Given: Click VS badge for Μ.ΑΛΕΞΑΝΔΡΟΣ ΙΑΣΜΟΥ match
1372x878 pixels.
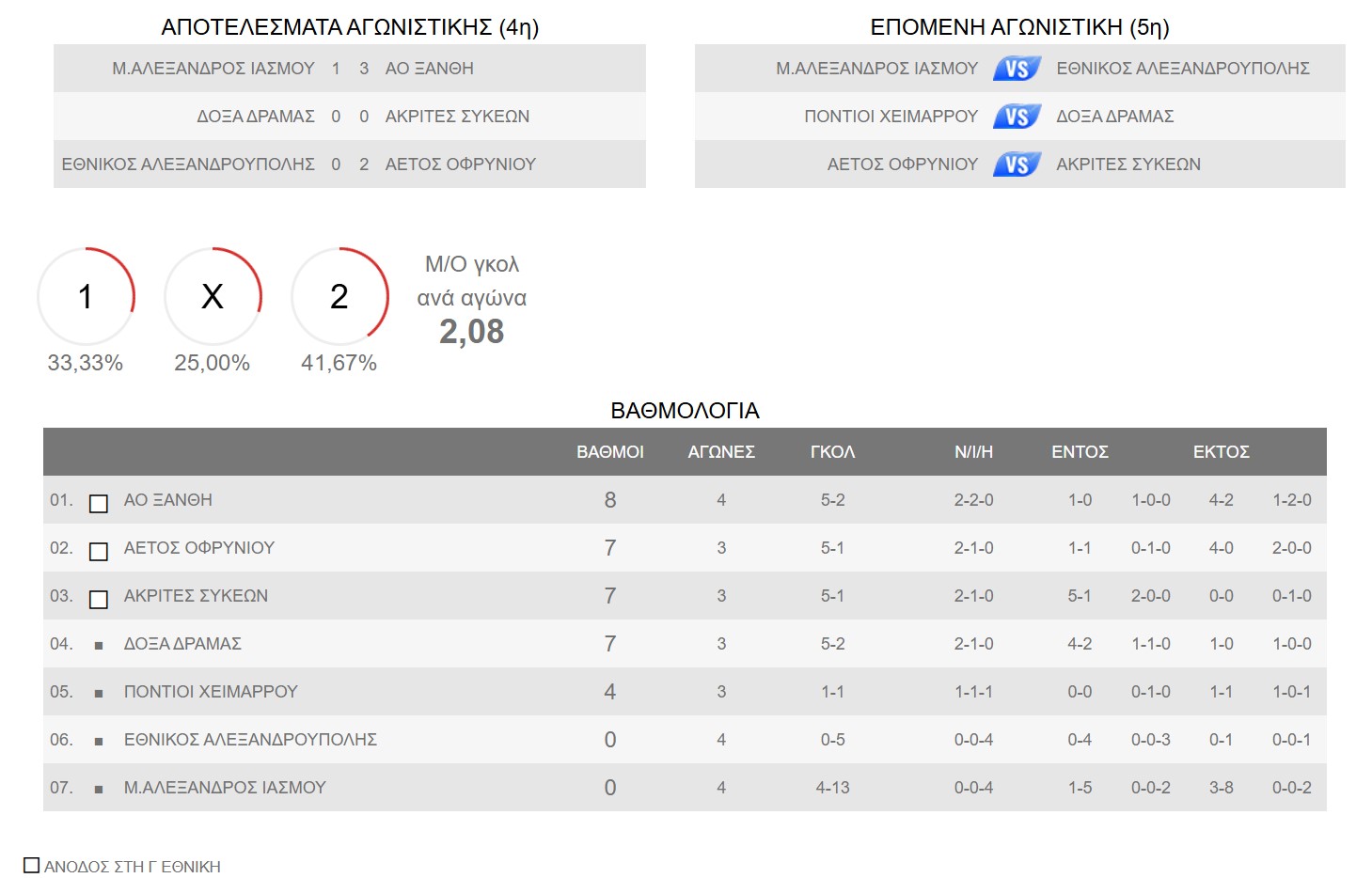Looking at the screenshot, I should tap(1017, 69).
